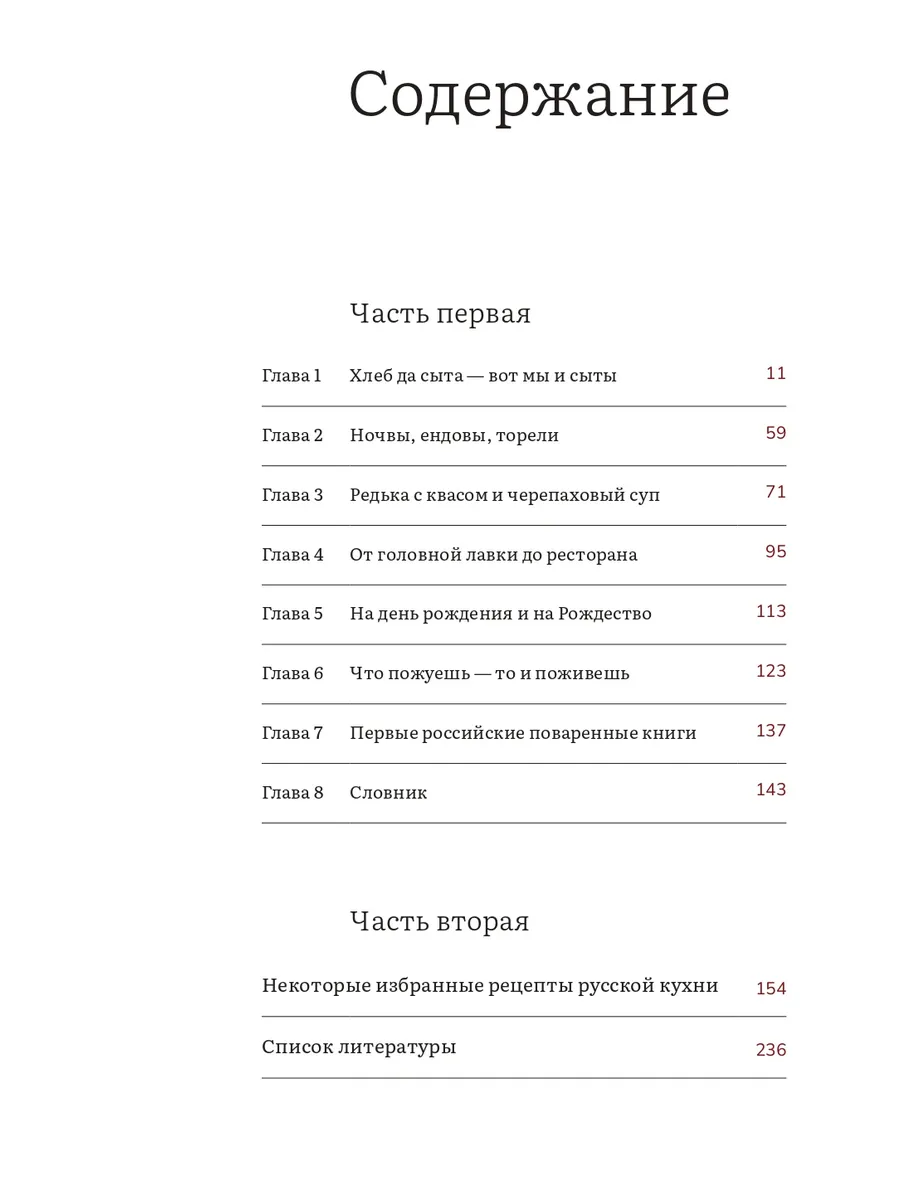The image size is (900, 1200).
Task: Open На день рождения и на Рождество
Action: [x=501, y=614]
